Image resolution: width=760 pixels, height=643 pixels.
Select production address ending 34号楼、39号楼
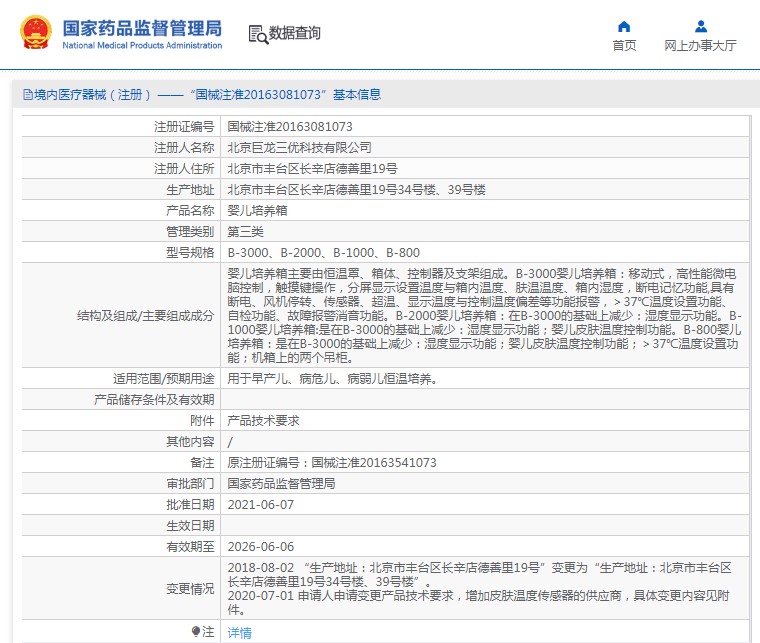pos(357,189)
